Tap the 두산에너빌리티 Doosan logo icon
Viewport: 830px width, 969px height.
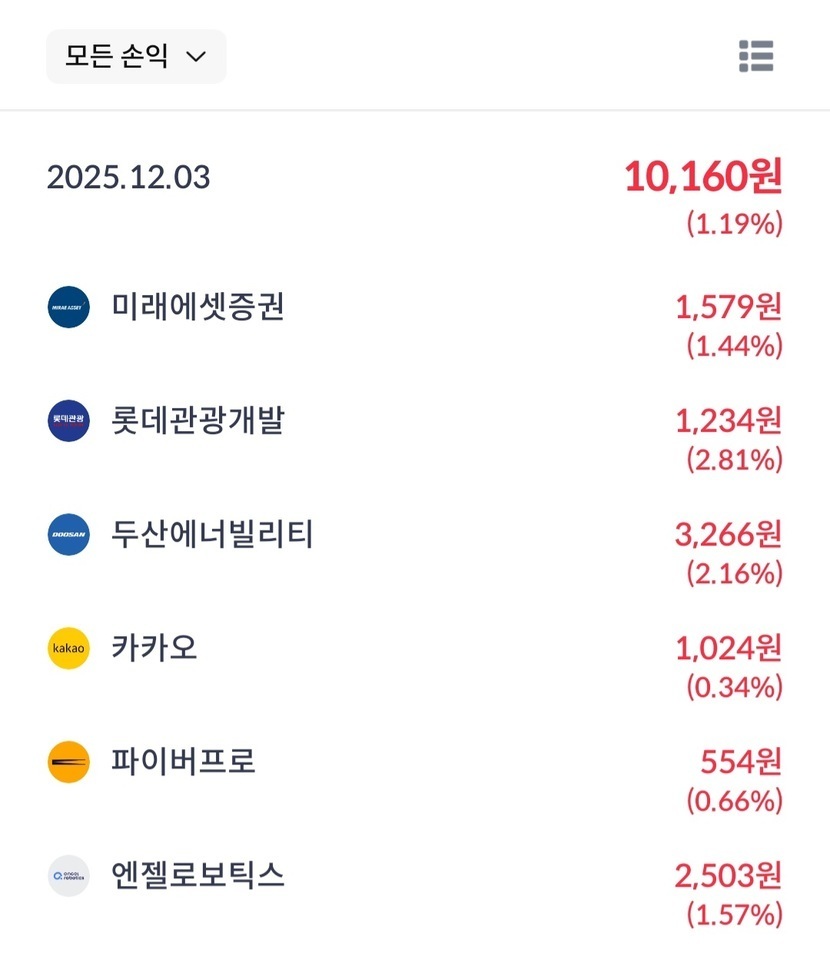coord(69,534)
